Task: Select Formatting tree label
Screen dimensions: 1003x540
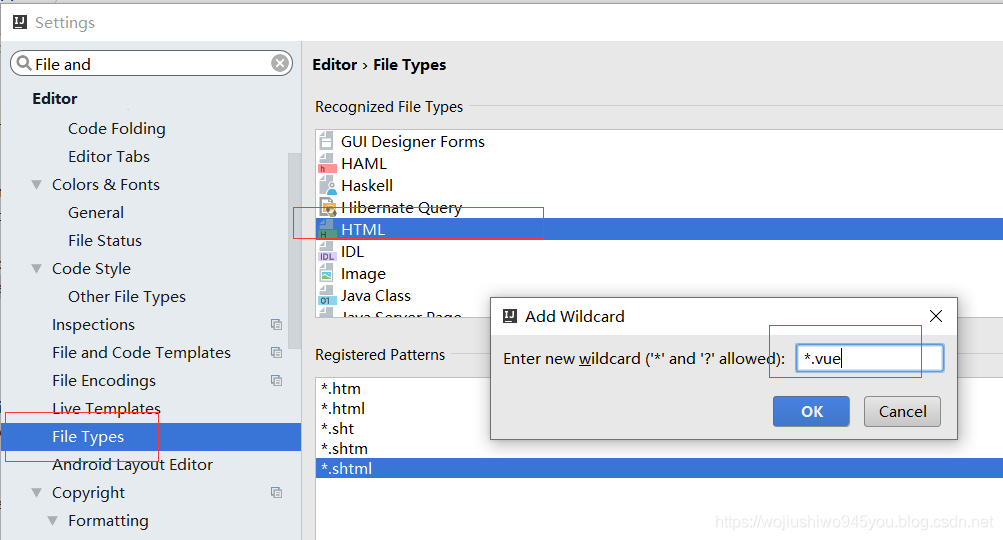Action: [108, 521]
